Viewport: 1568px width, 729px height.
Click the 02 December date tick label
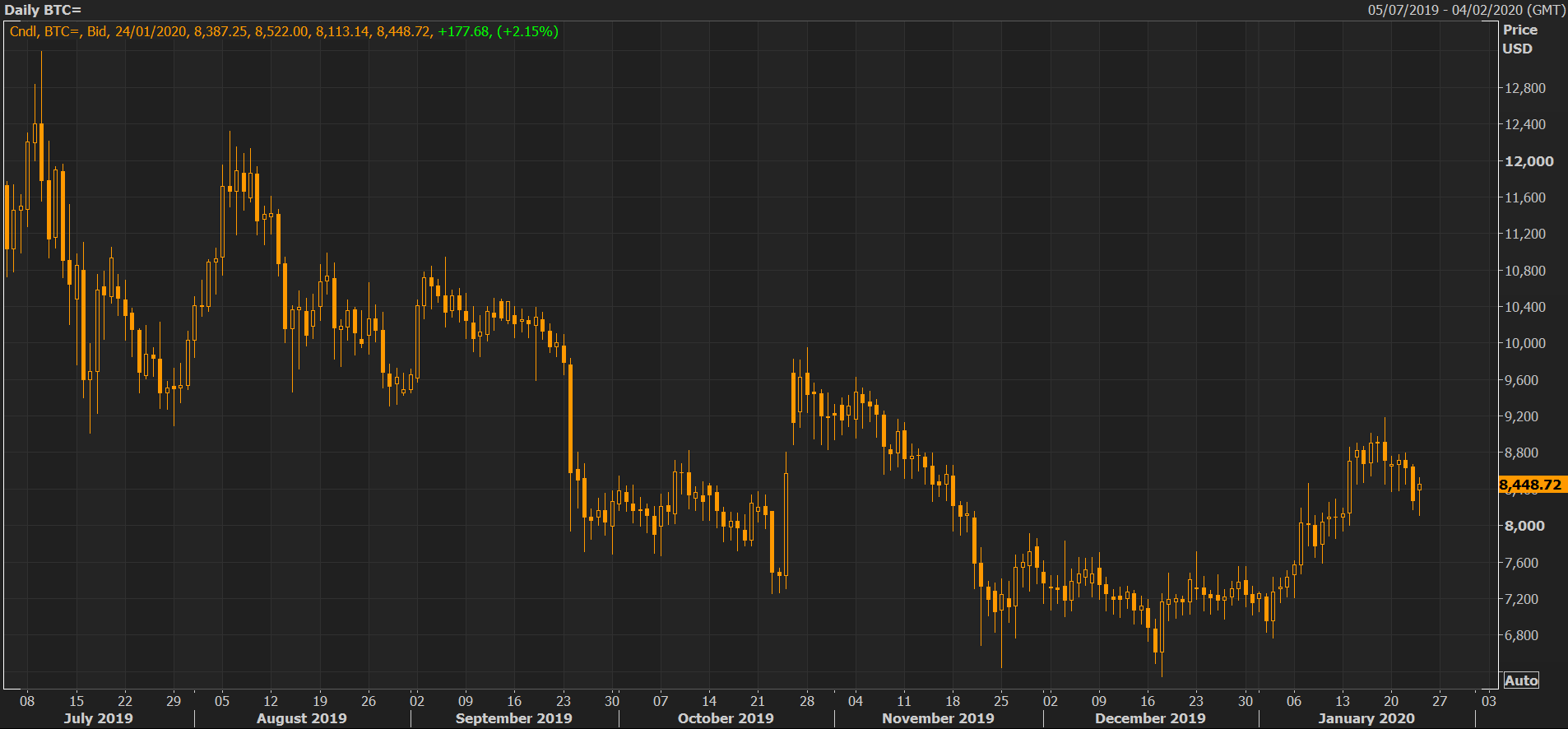tap(1051, 701)
